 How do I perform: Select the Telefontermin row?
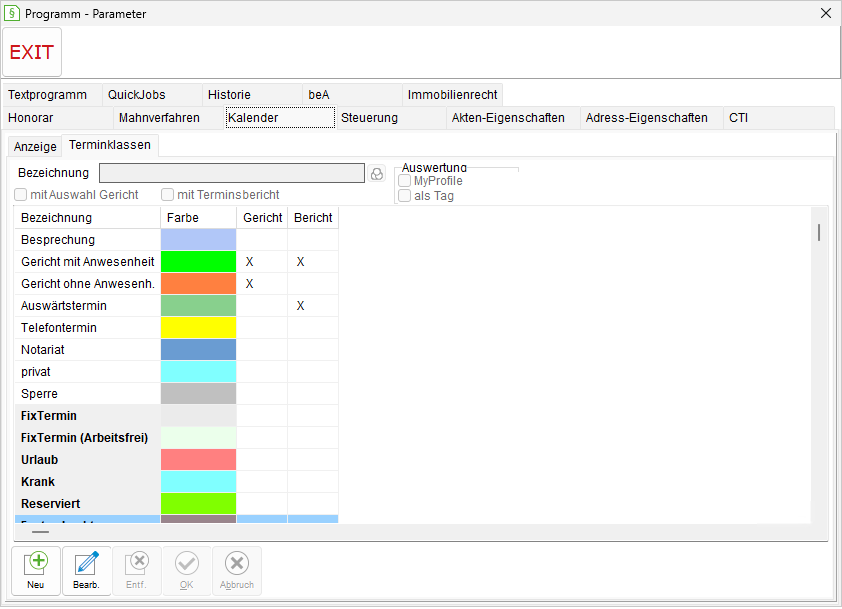177,328
